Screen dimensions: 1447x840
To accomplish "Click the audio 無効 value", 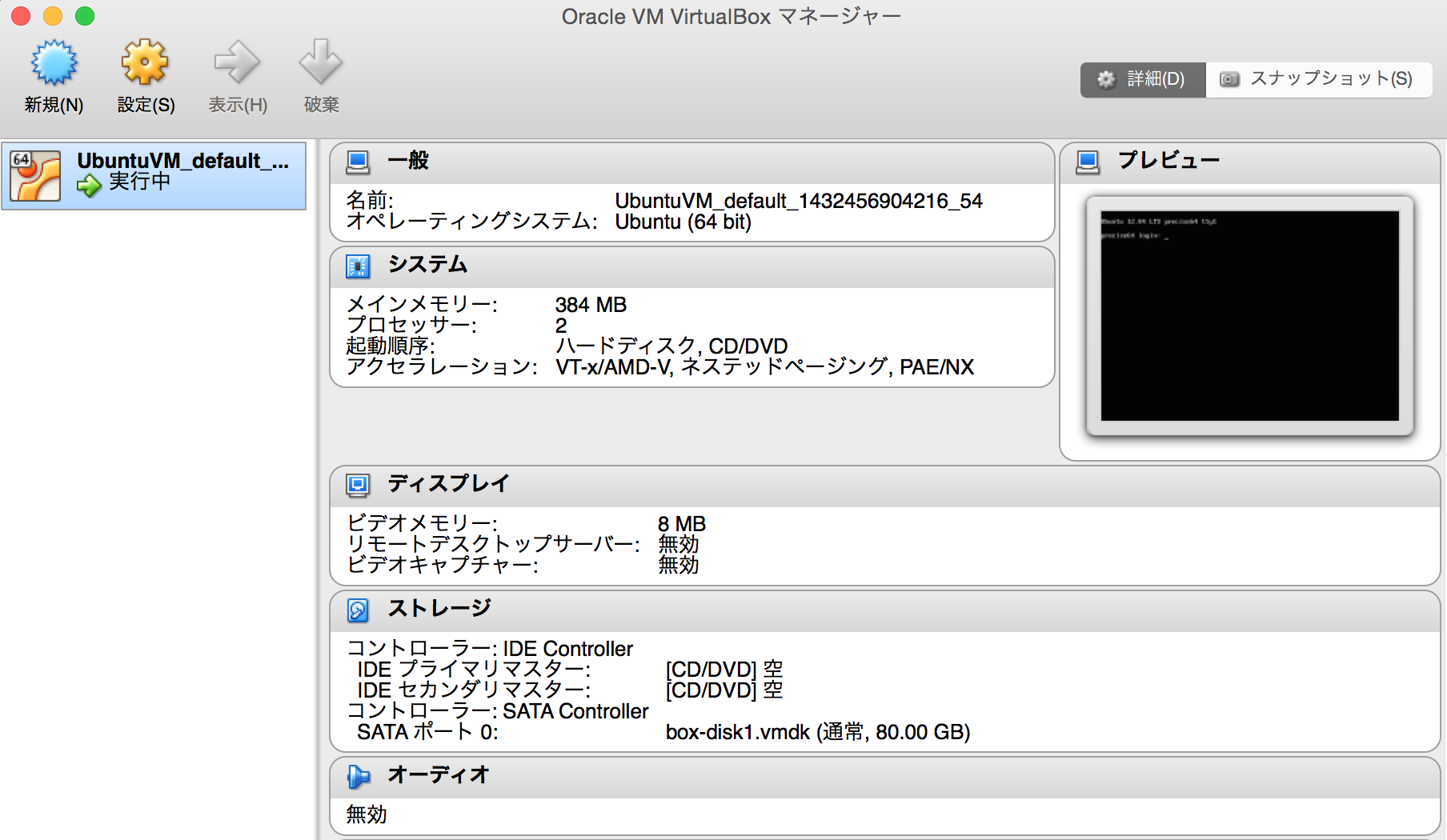I will 367,815.
